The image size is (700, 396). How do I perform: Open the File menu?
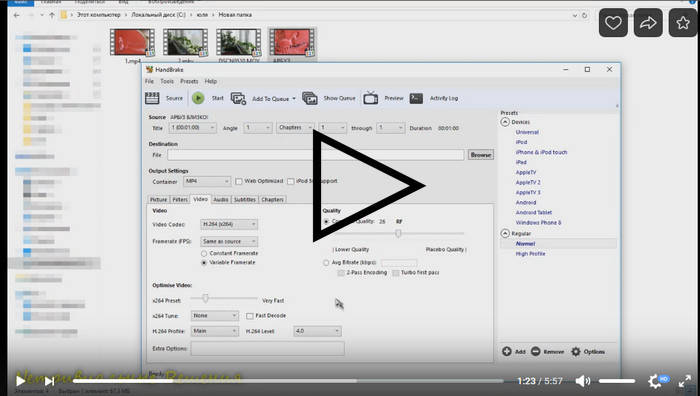point(149,81)
